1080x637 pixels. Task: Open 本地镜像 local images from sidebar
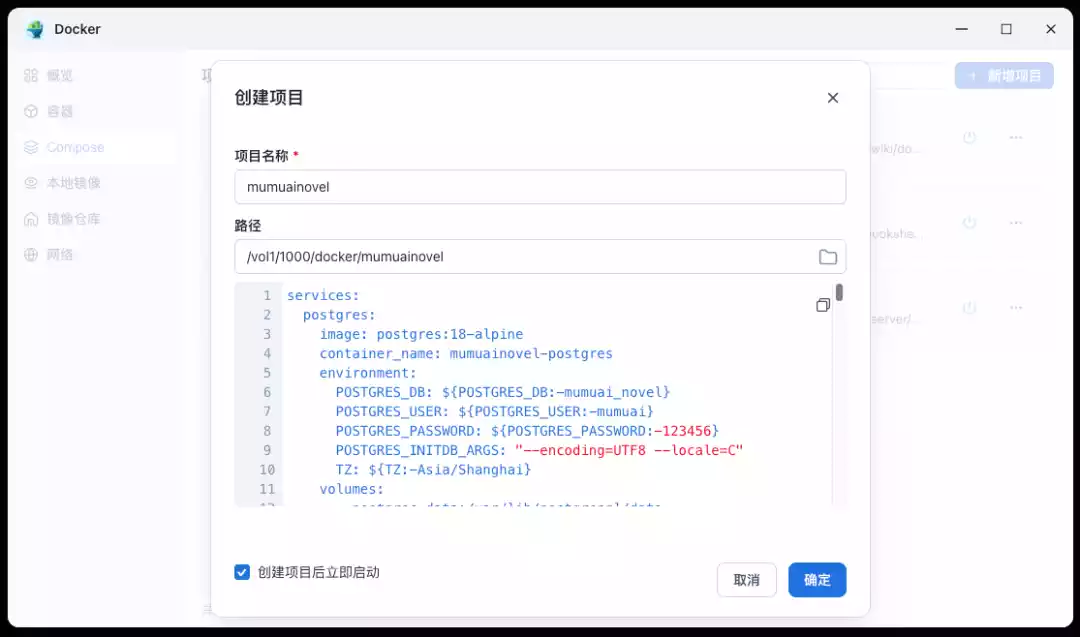click(x=32, y=183)
